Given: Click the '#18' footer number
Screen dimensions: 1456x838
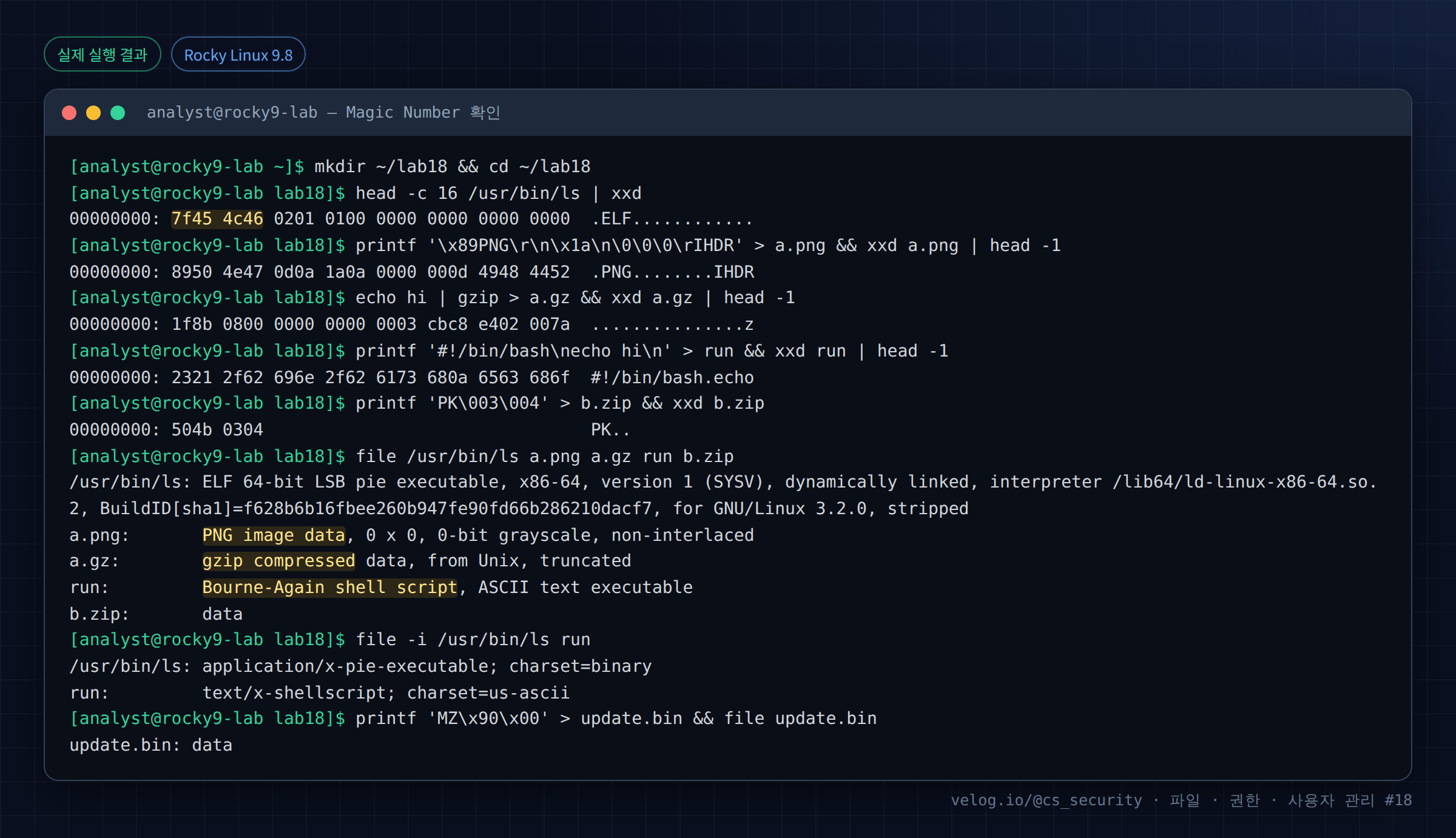Looking at the screenshot, I should tap(1398, 800).
